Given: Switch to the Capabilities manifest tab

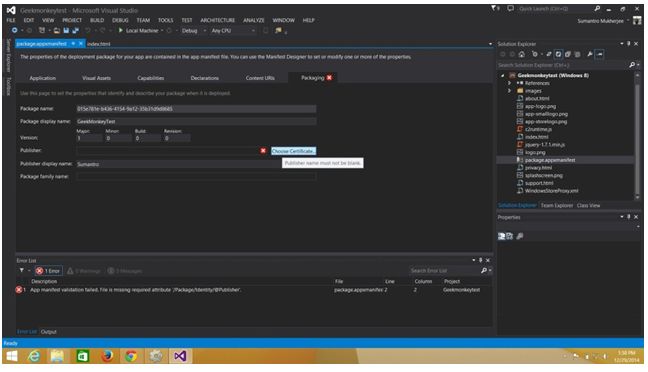Looking at the screenshot, I should (150, 78).
